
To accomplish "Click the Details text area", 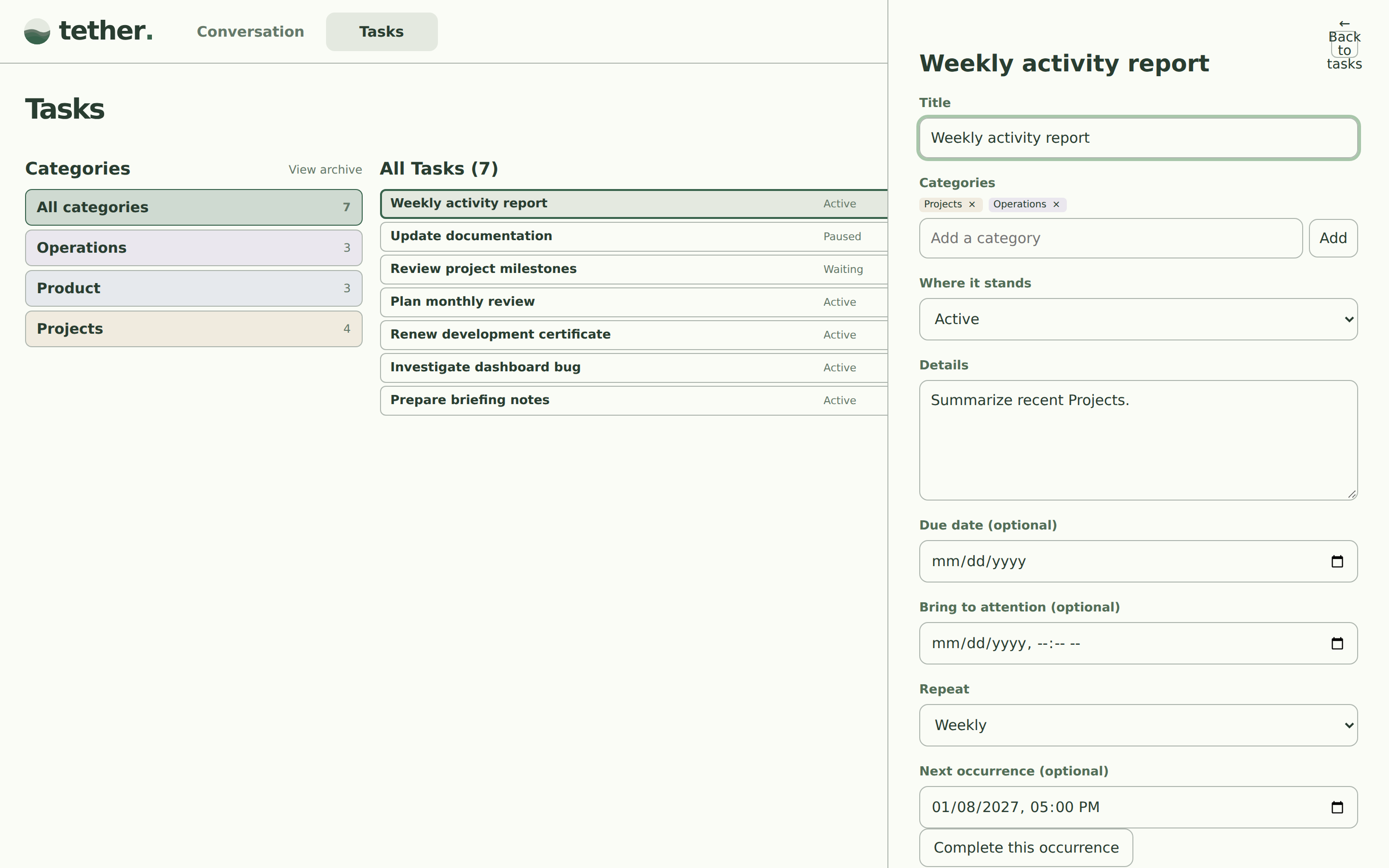I will 1138,440.
